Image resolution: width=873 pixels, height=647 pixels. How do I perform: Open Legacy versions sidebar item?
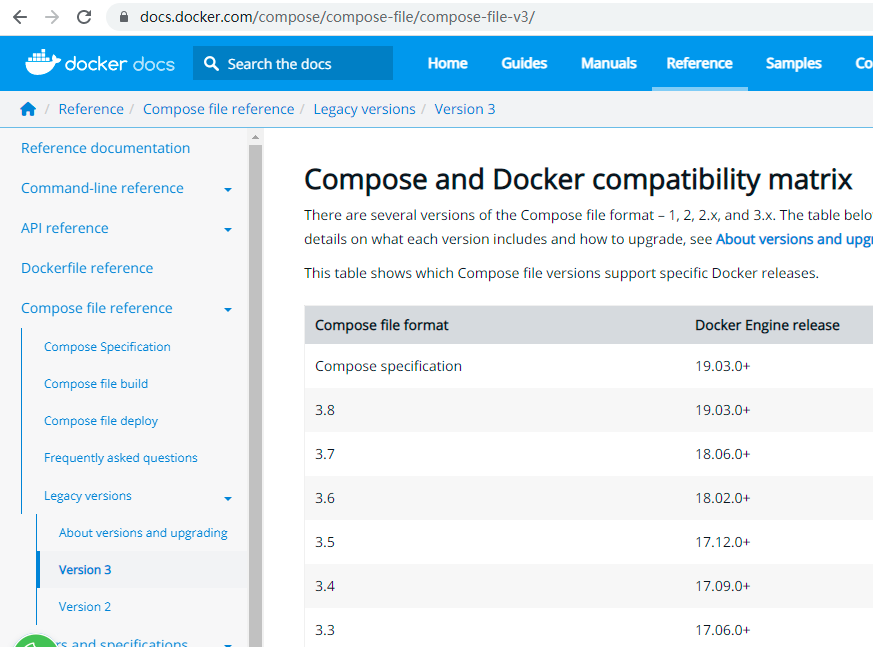click(x=88, y=496)
